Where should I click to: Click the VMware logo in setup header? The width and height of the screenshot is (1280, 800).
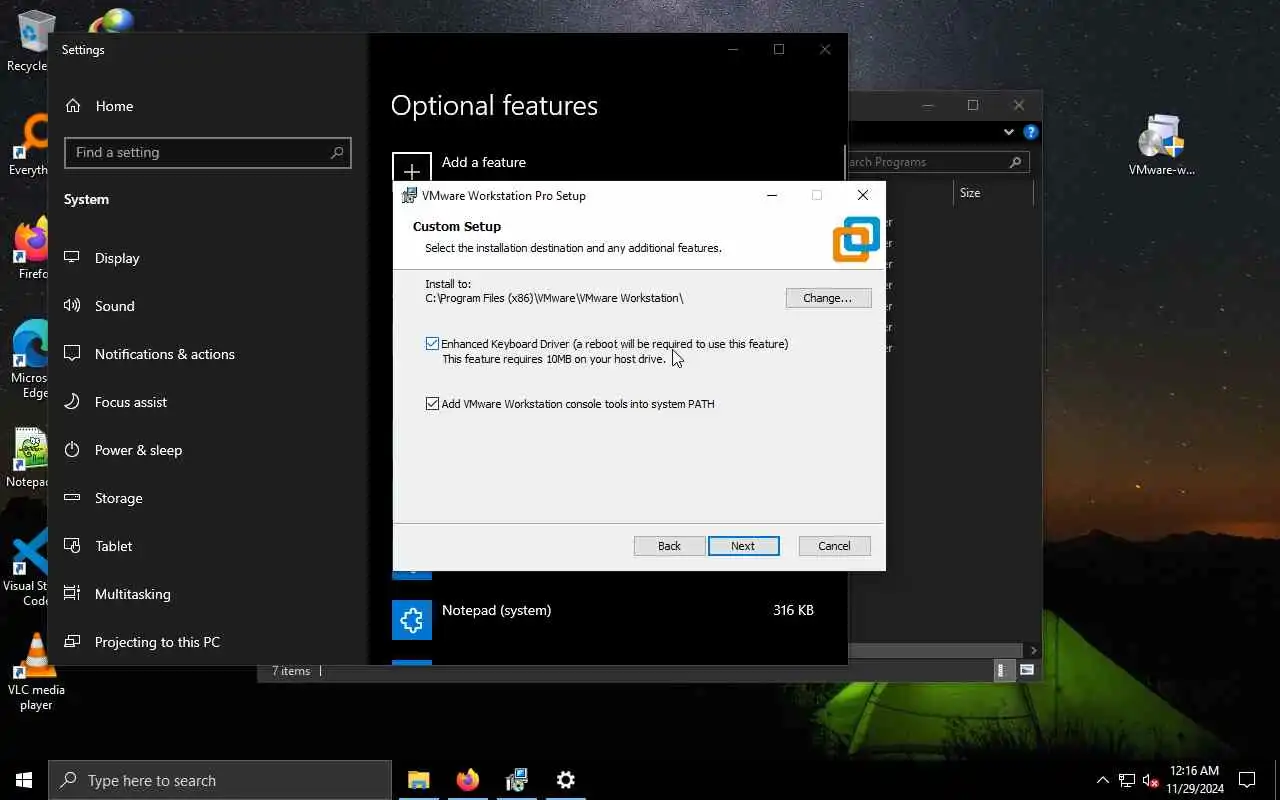click(856, 239)
